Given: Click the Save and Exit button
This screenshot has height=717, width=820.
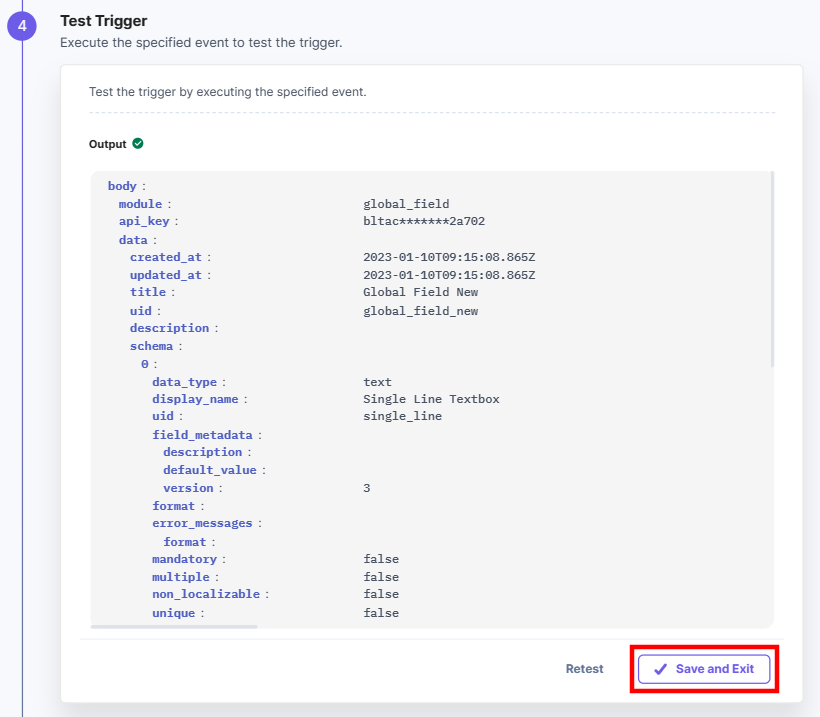Looking at the screenshot, I should click(x=703, y=669).
